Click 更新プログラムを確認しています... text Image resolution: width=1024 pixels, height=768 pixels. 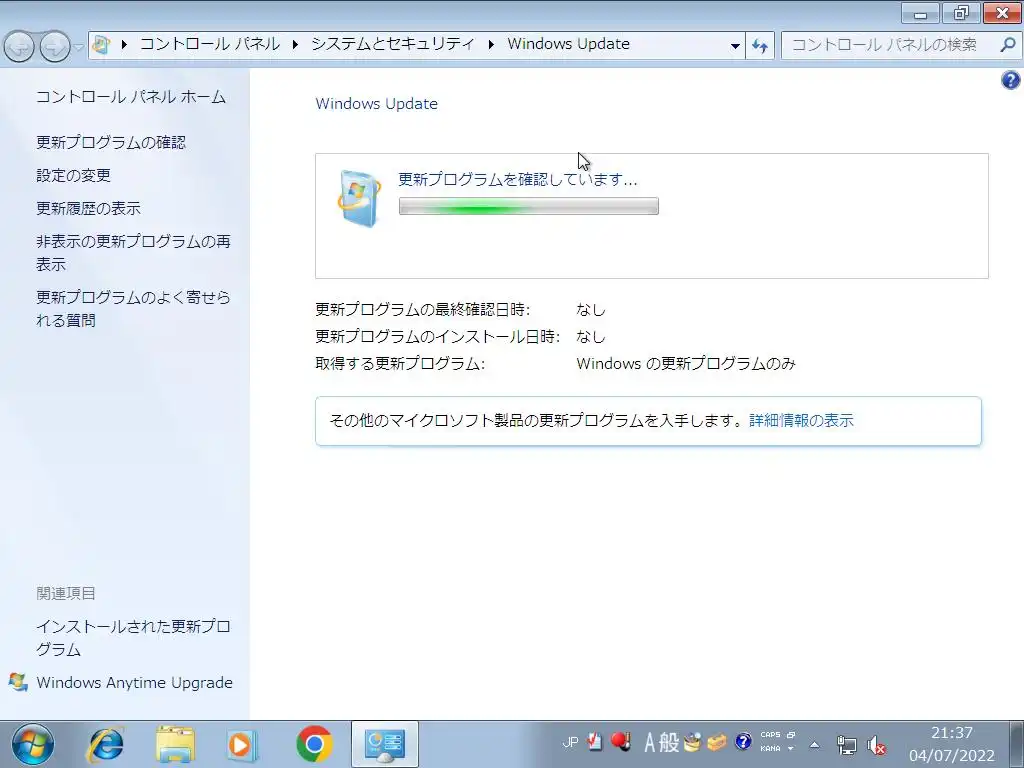tap(518, 180)
